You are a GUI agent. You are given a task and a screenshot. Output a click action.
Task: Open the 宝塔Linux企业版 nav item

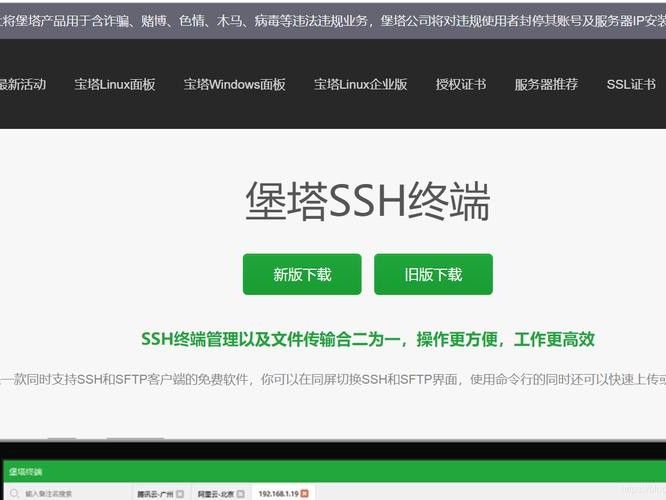[x=361, y=85]
